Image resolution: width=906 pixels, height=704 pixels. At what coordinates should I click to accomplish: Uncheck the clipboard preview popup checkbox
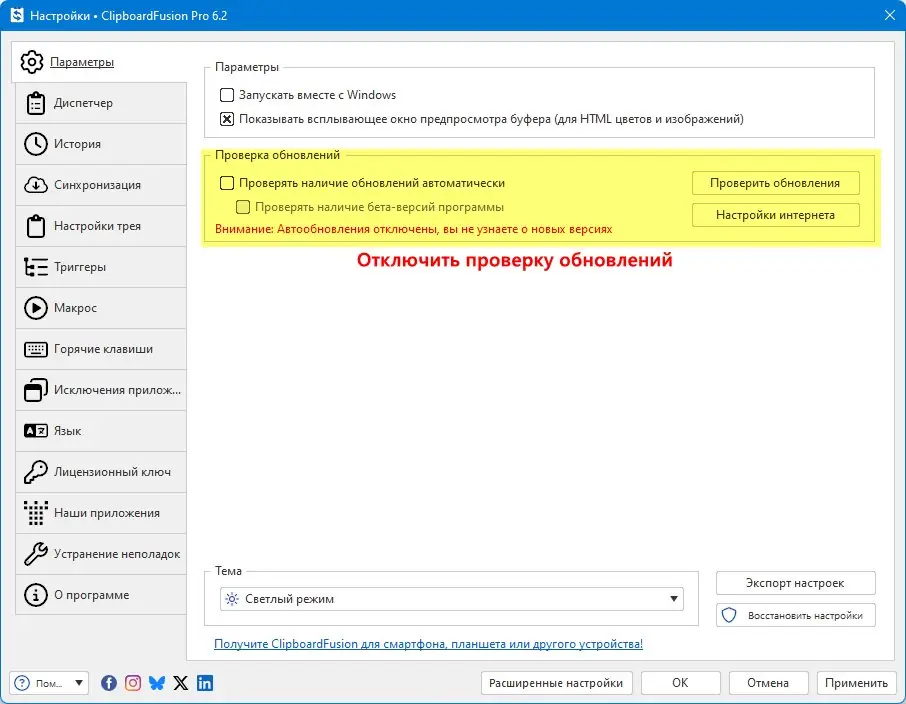(x=227, y=119)
